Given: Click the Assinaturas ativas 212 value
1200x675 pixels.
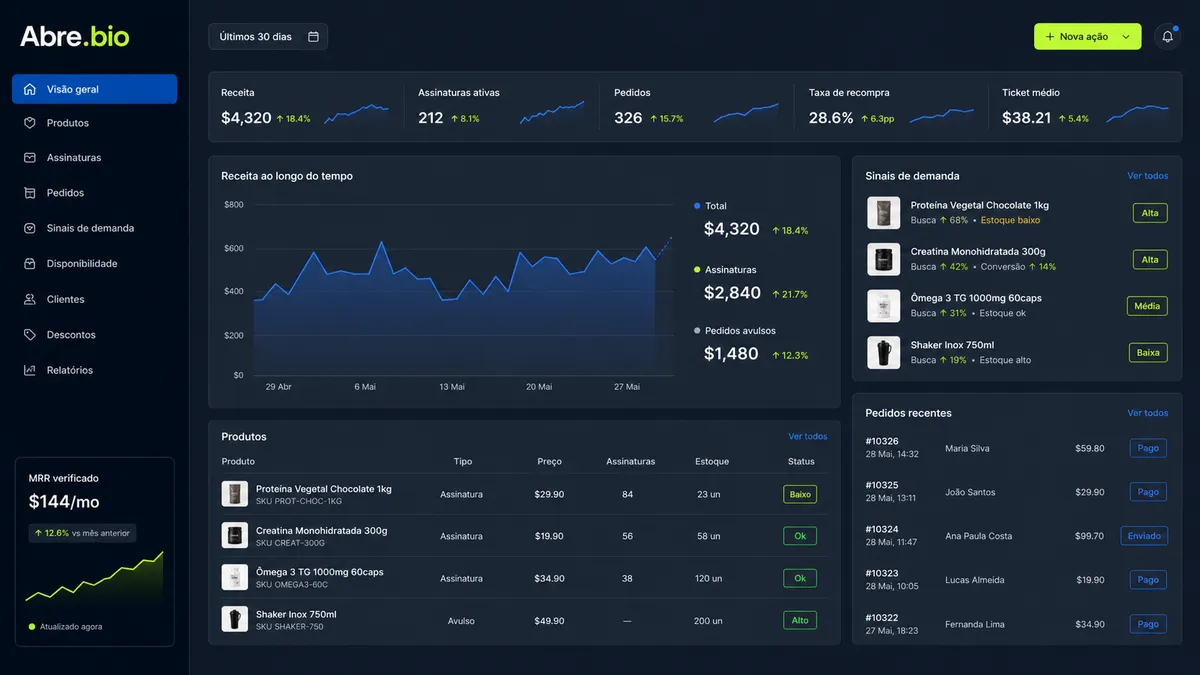Looking at the screenshot, I should click(431, 118).
